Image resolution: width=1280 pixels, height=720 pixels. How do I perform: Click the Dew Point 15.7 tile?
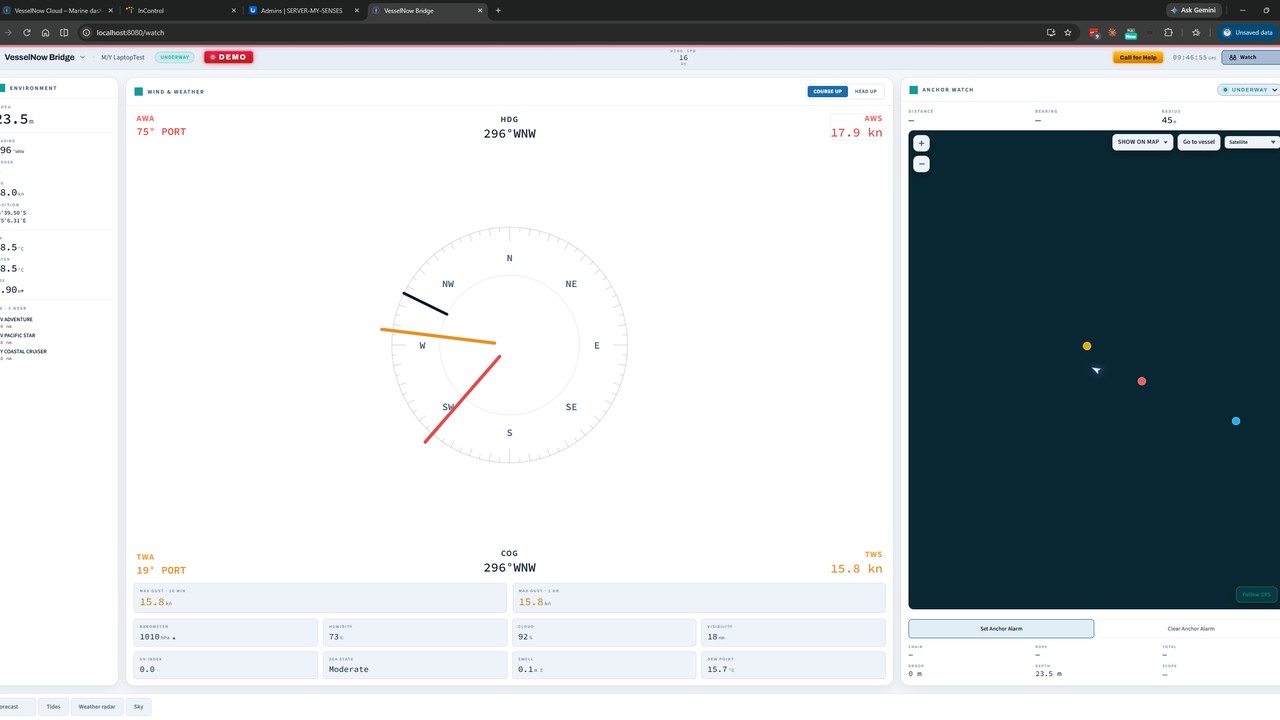(793, 665)
